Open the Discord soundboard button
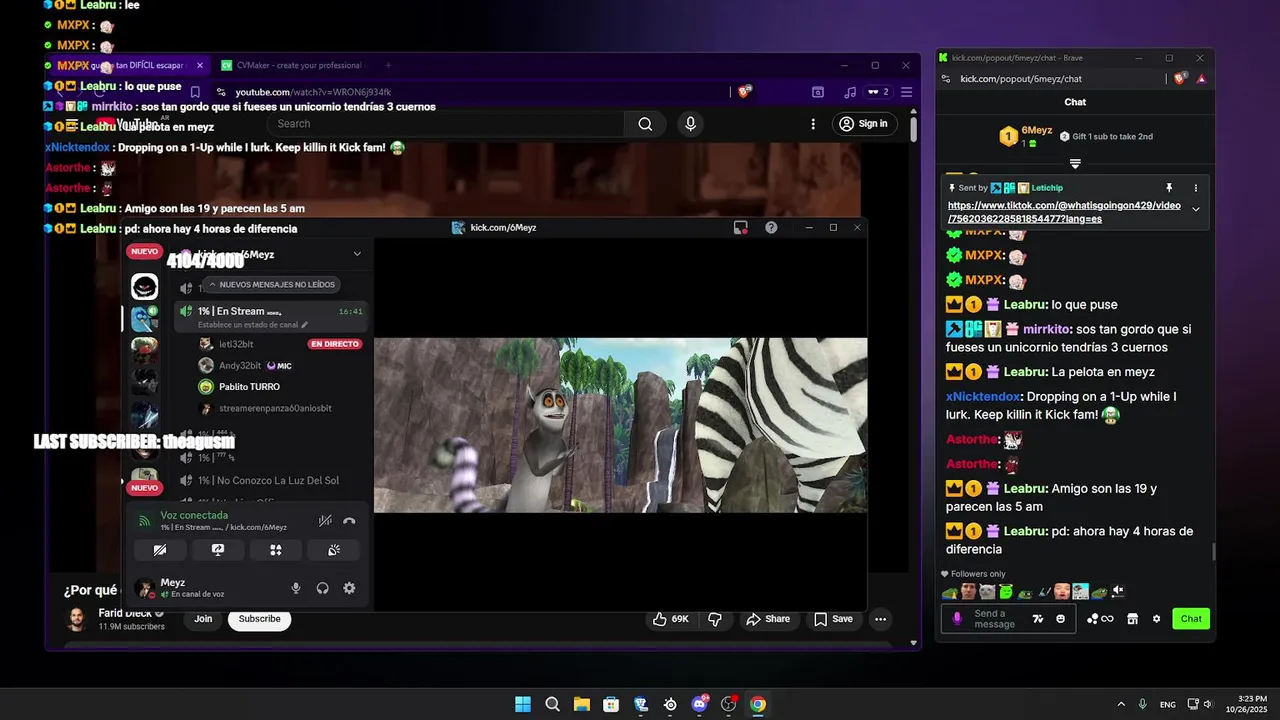 pyautogui.click(x=334, y=550)
